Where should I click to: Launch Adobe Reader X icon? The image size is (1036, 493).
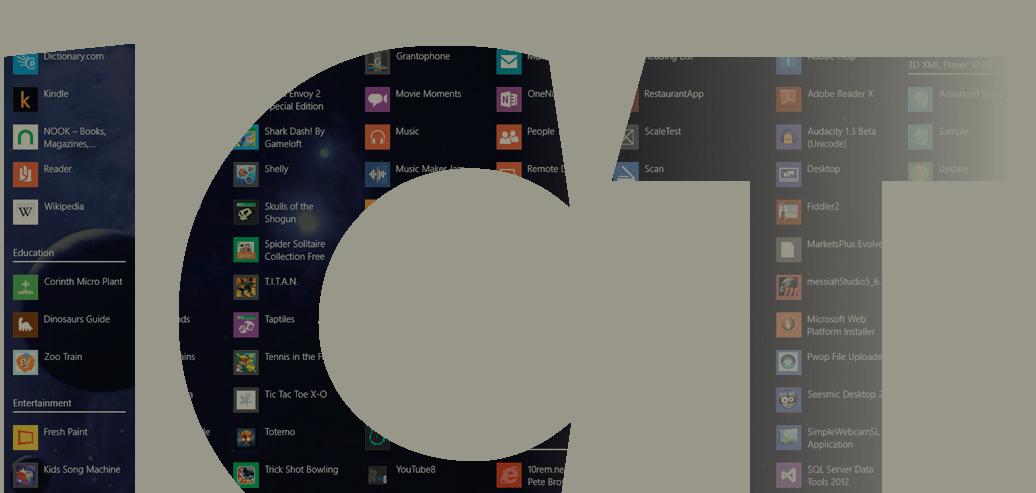click(788, 100)
